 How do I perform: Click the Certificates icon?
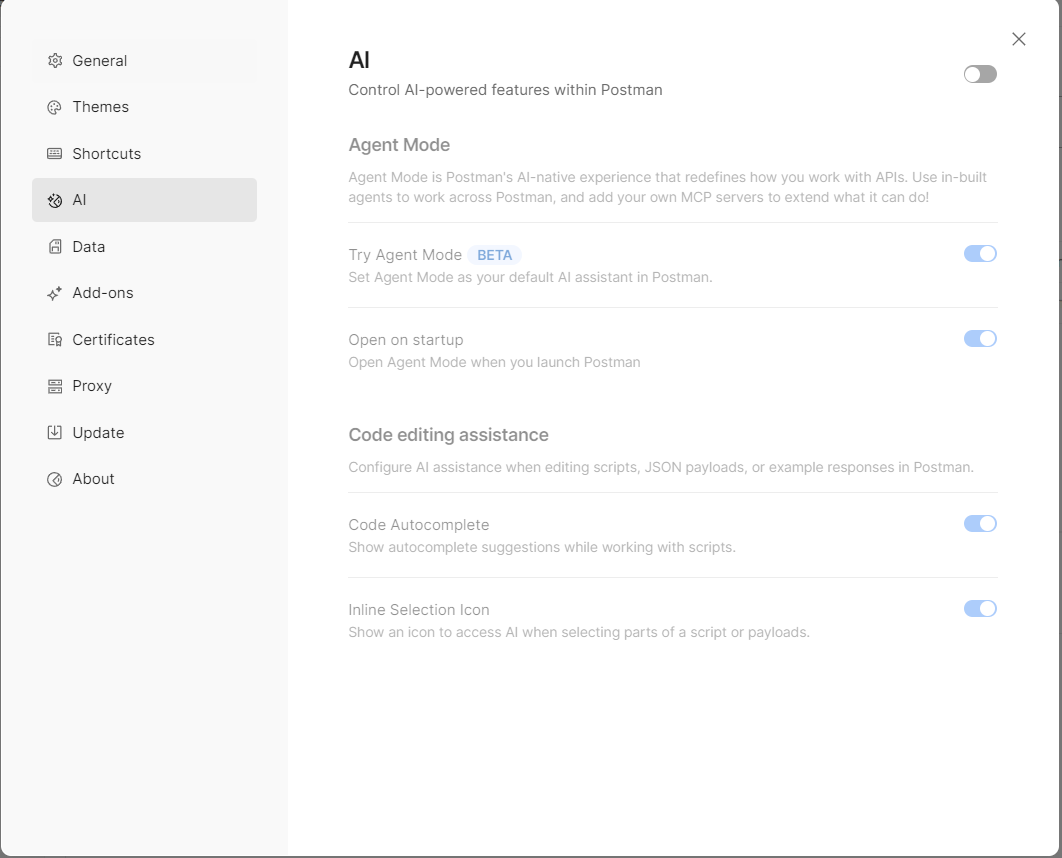click(55, 339)
